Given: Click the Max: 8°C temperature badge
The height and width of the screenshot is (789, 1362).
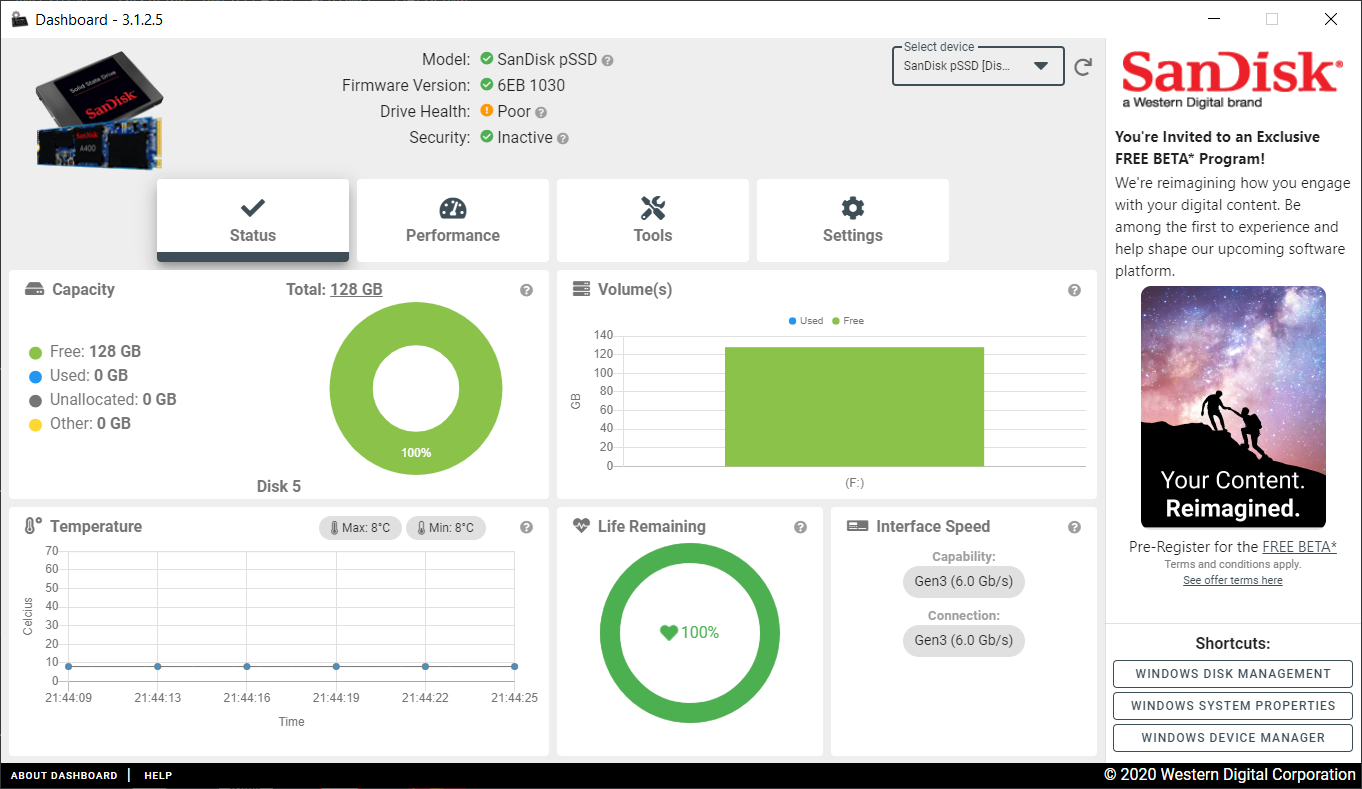Looking at the screenshot, I should [x=361, y=527].
